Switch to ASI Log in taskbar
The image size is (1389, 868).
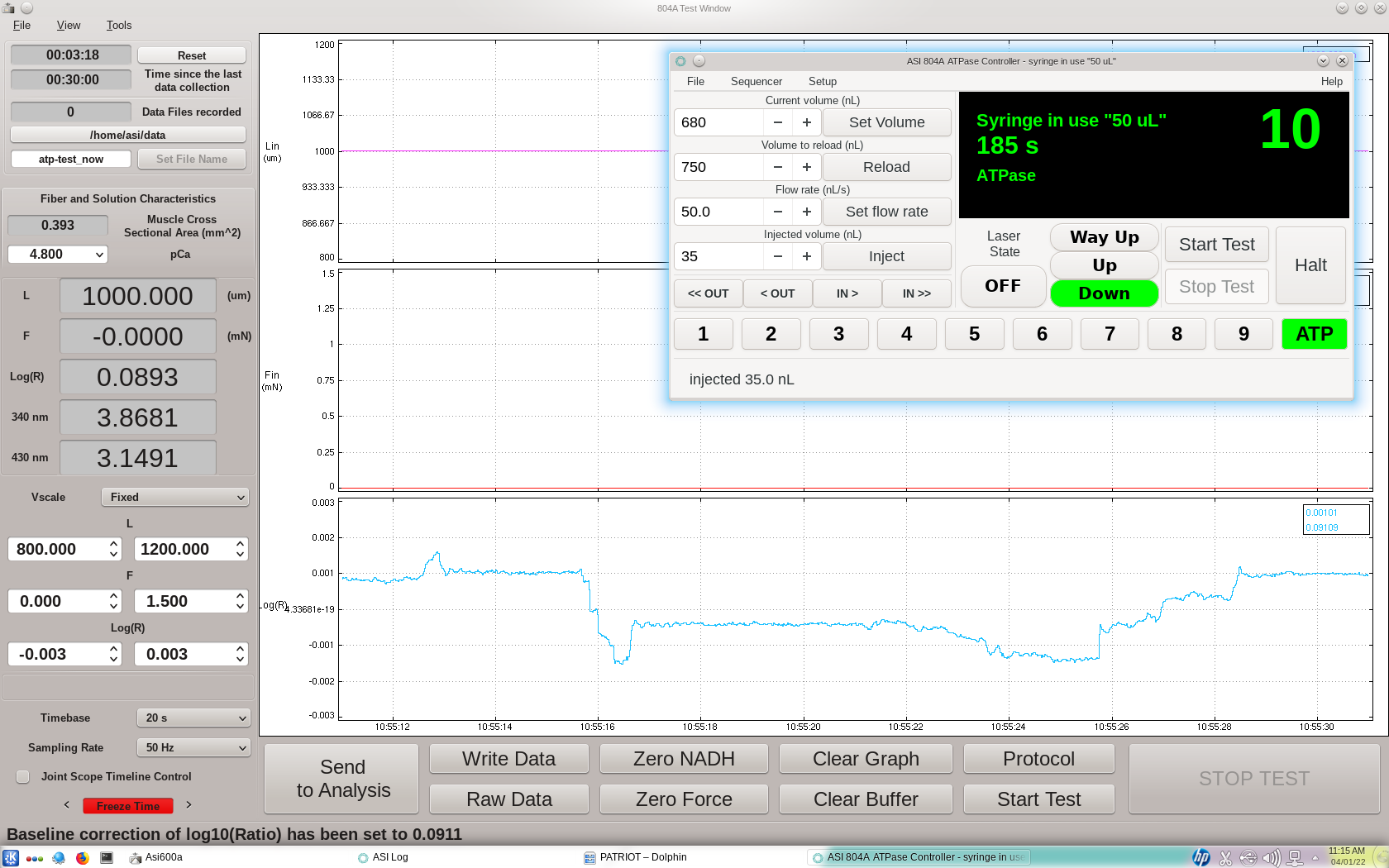384,857
